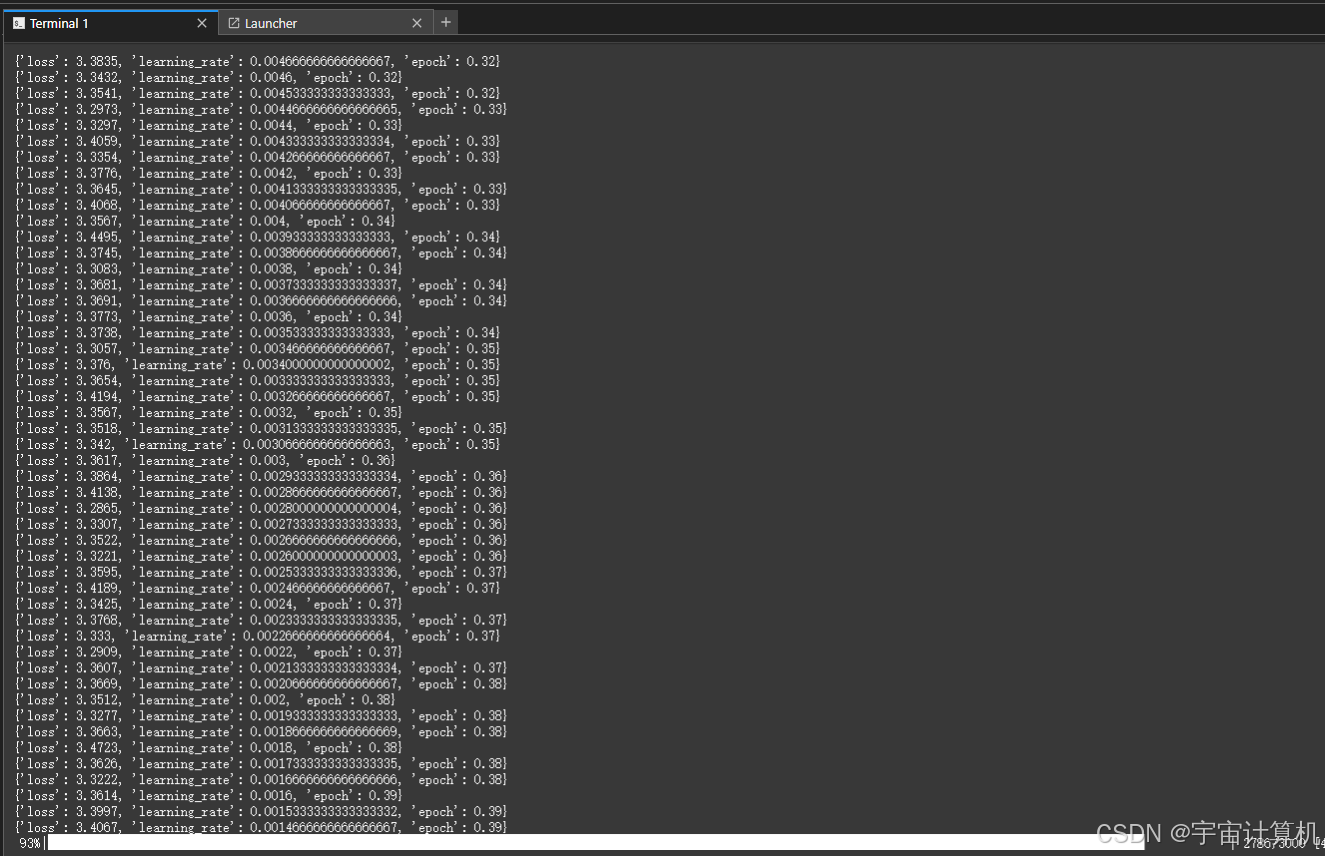Select log line with learning_rate 0.0034000000000000002
1325x856 pixels.
(x=258, y=365)
